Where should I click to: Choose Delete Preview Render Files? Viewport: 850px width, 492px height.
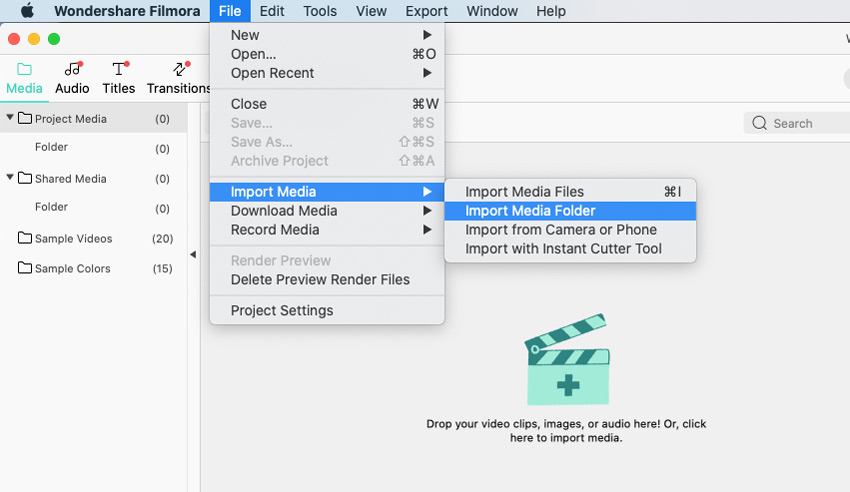click(327, 280)
